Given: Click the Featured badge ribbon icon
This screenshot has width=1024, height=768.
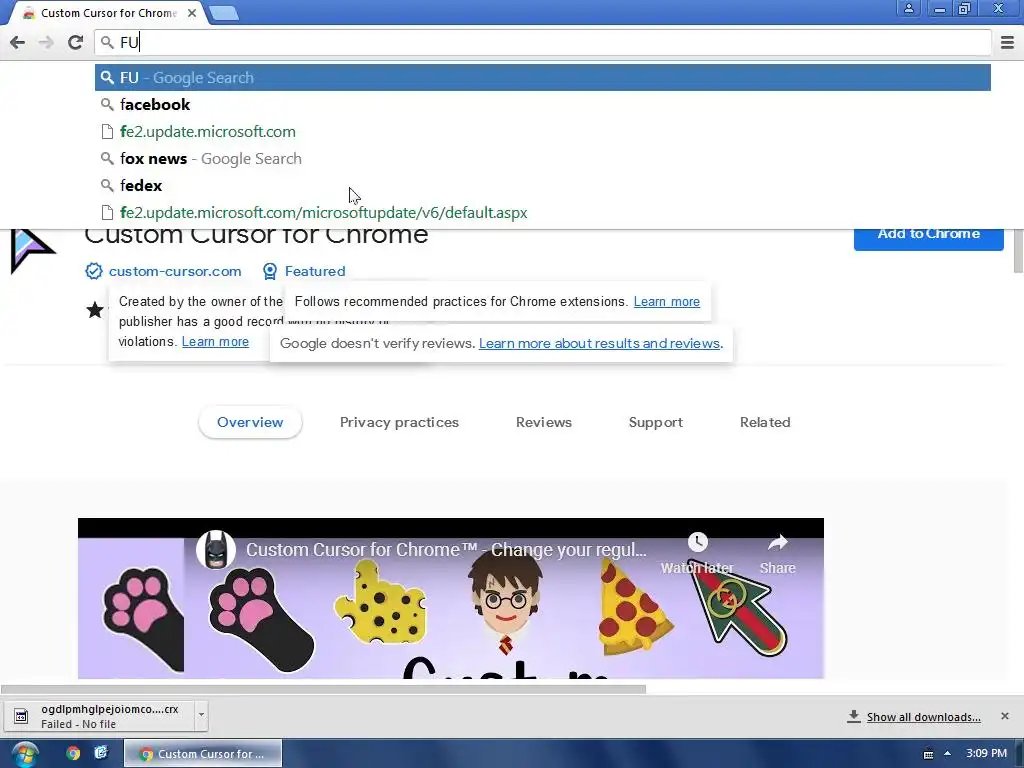Looking at the screenshot, I should click(270, 271).
